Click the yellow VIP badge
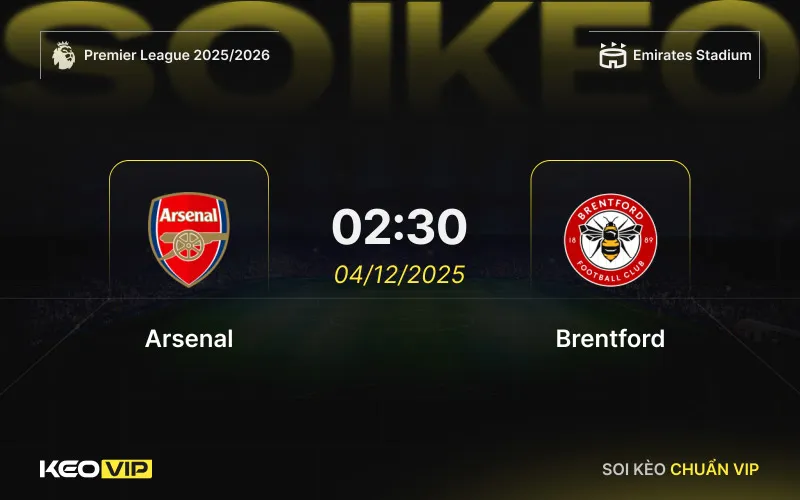The image size is (800, 500). (x=127, y=469)
